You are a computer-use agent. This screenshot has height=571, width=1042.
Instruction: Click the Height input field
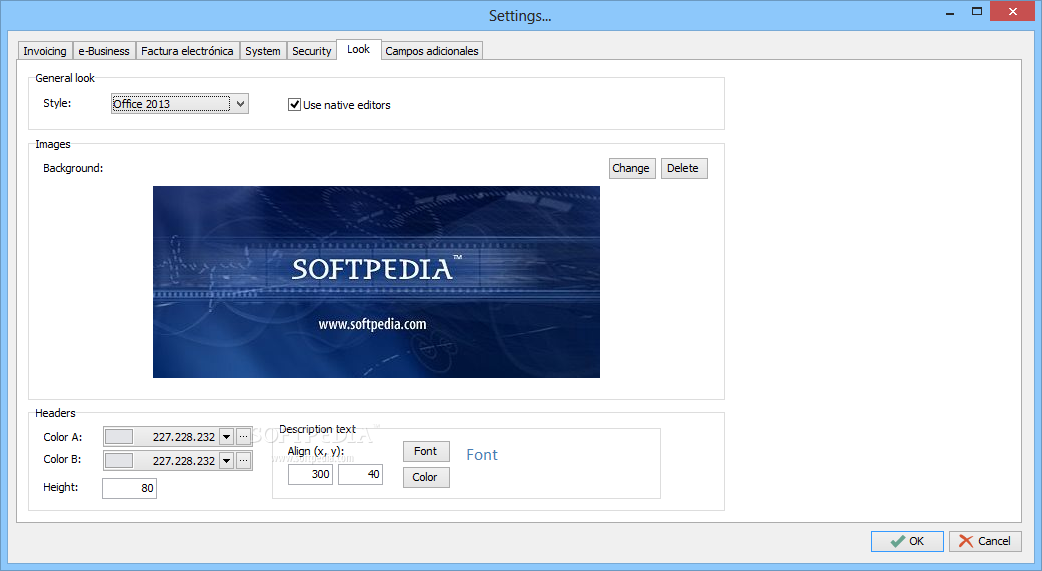(x=130, y=488)
